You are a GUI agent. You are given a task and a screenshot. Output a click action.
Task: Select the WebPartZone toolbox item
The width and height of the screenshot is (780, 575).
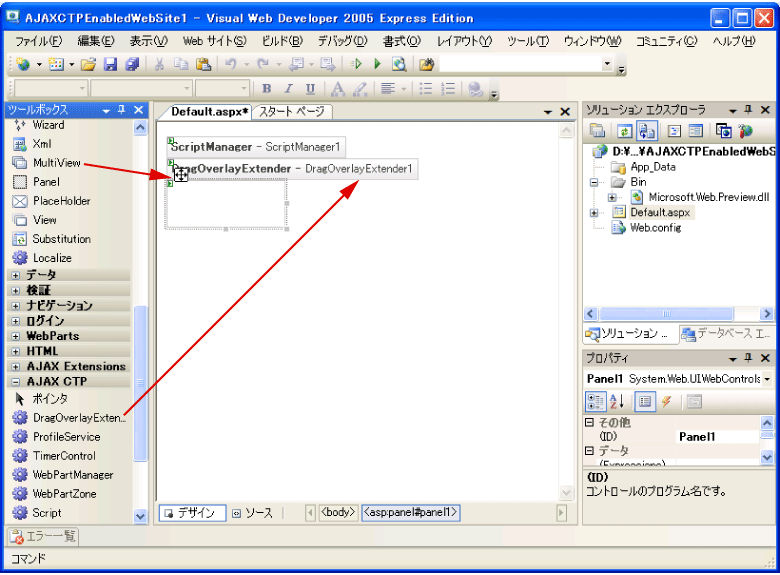[x=55, y=493]
